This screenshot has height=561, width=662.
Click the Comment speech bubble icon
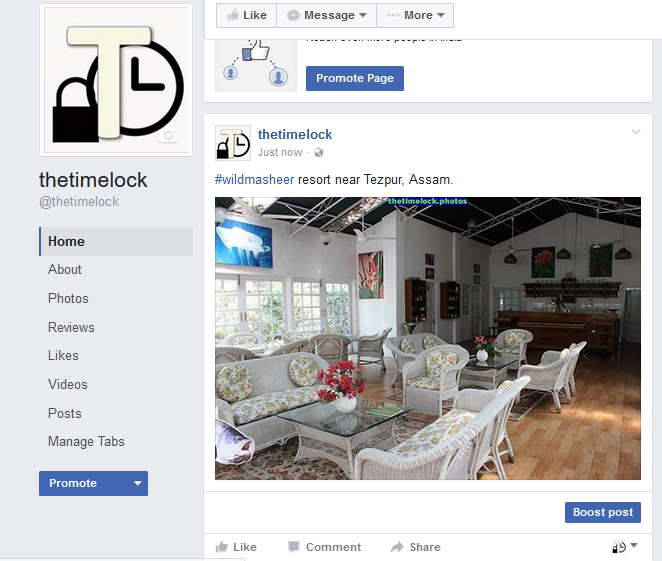click(x=294, y=547)
